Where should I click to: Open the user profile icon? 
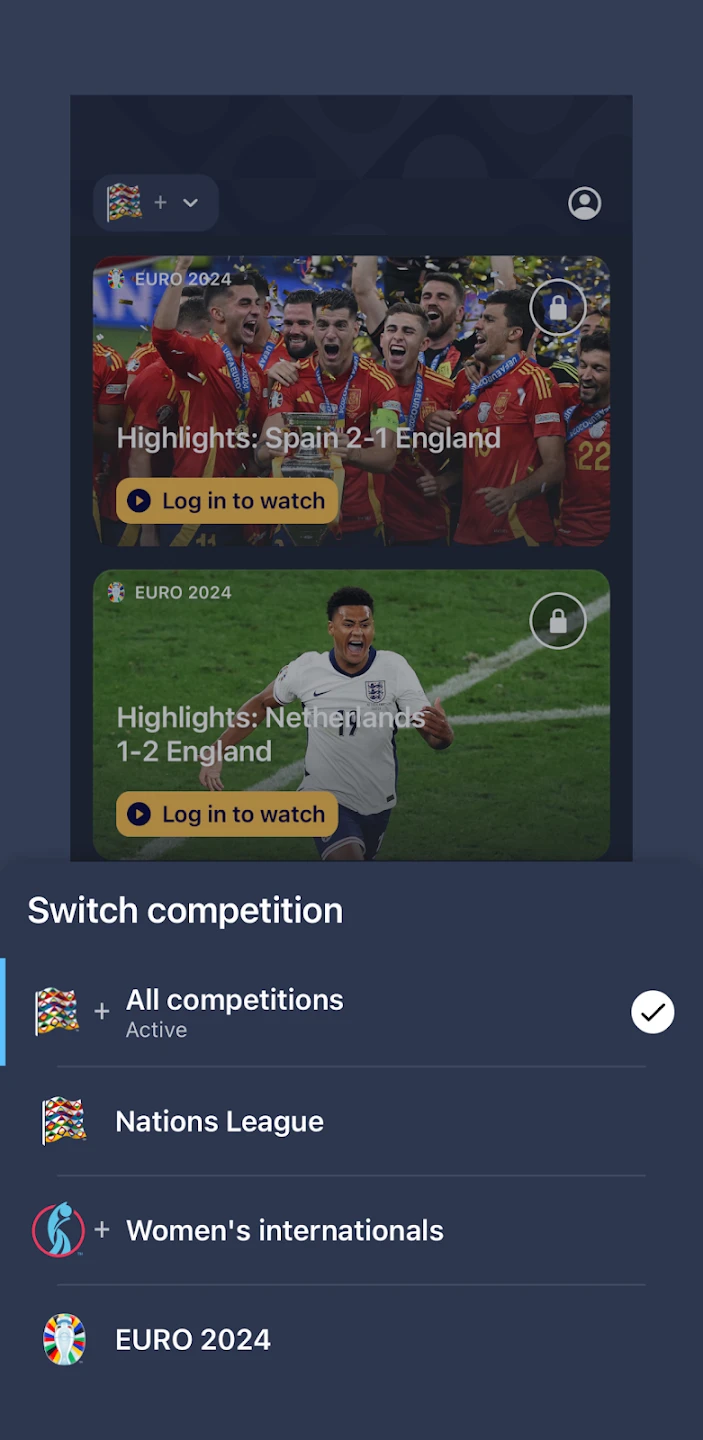(585, 203)
